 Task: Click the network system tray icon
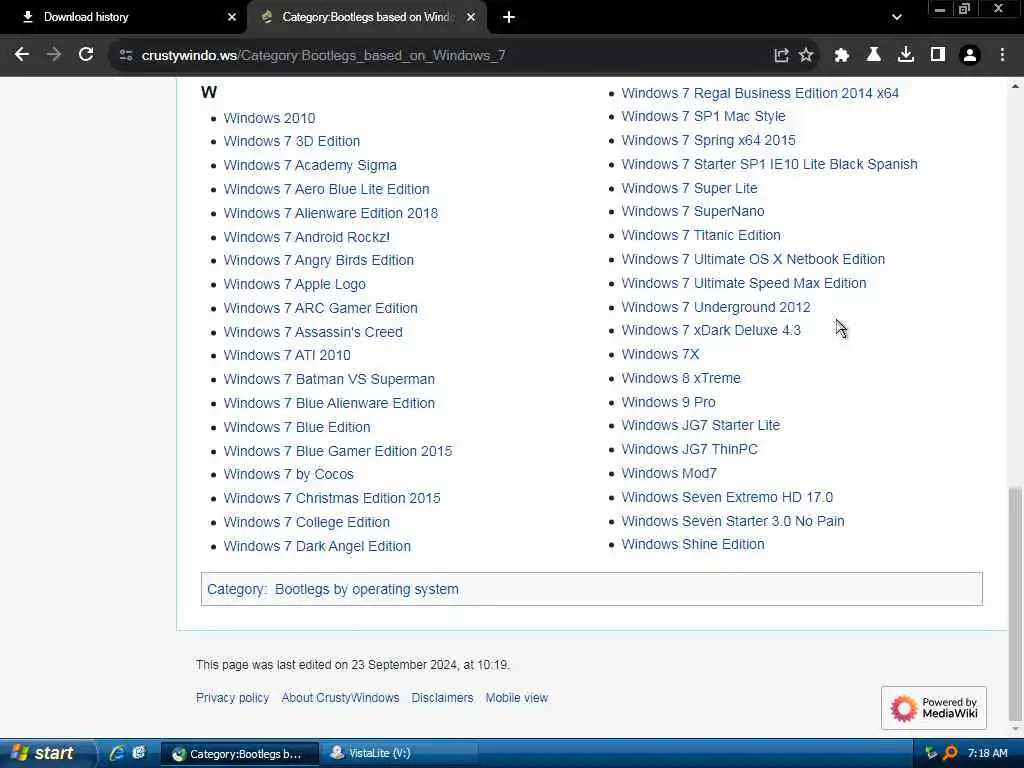tap(931, 753)
